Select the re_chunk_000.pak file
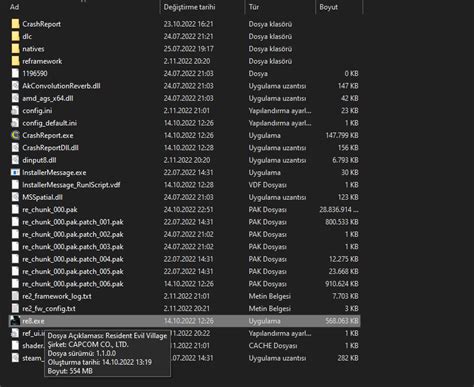474x387 pixels. [x=185, y=209]
